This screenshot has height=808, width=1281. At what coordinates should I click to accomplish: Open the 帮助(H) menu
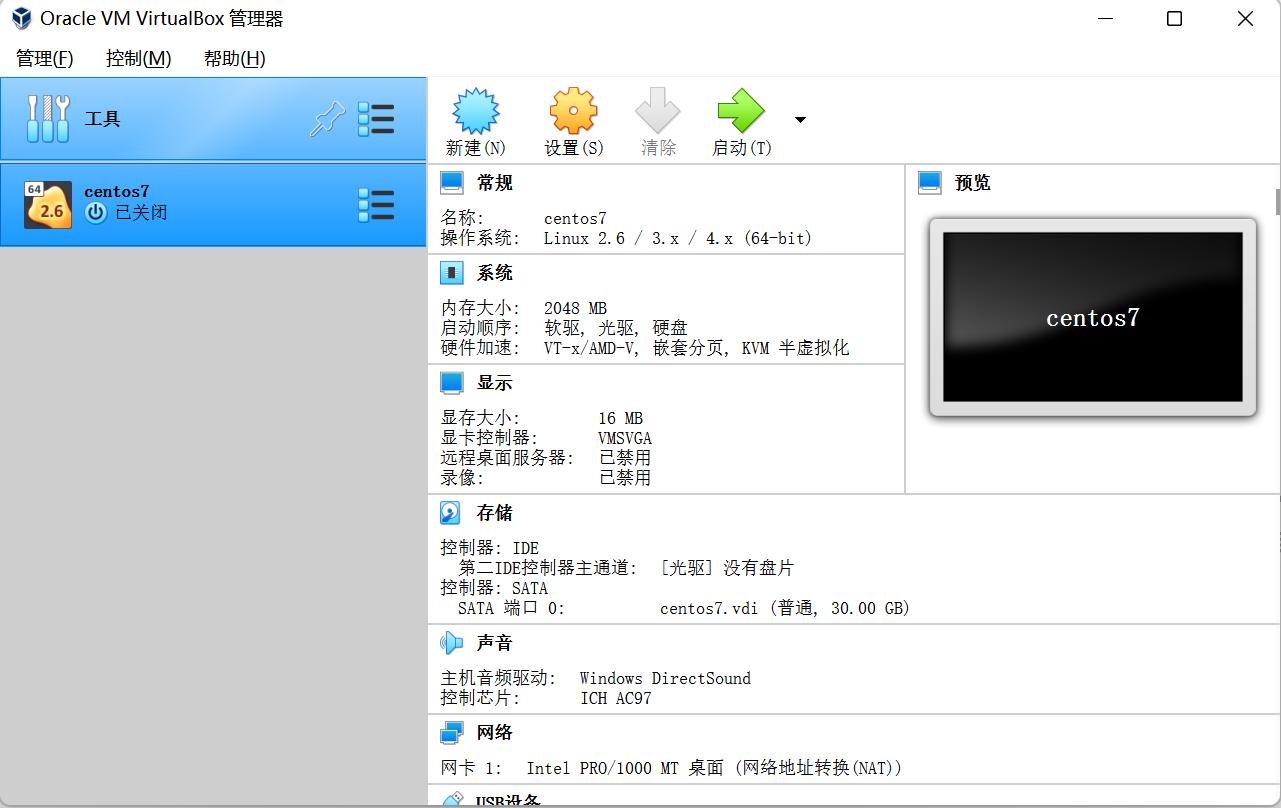click(x=235, y=59)
